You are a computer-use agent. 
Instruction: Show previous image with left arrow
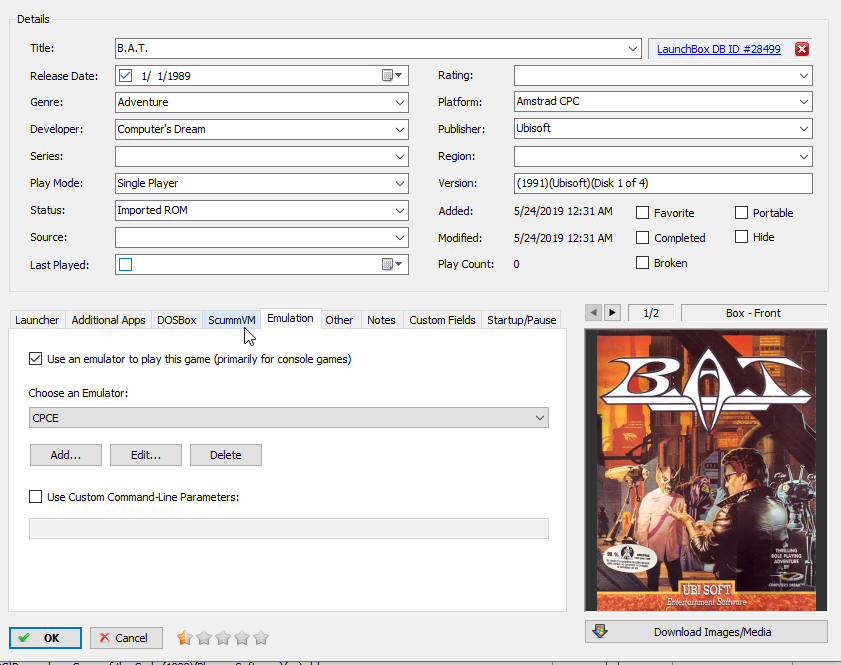(593, 313)
